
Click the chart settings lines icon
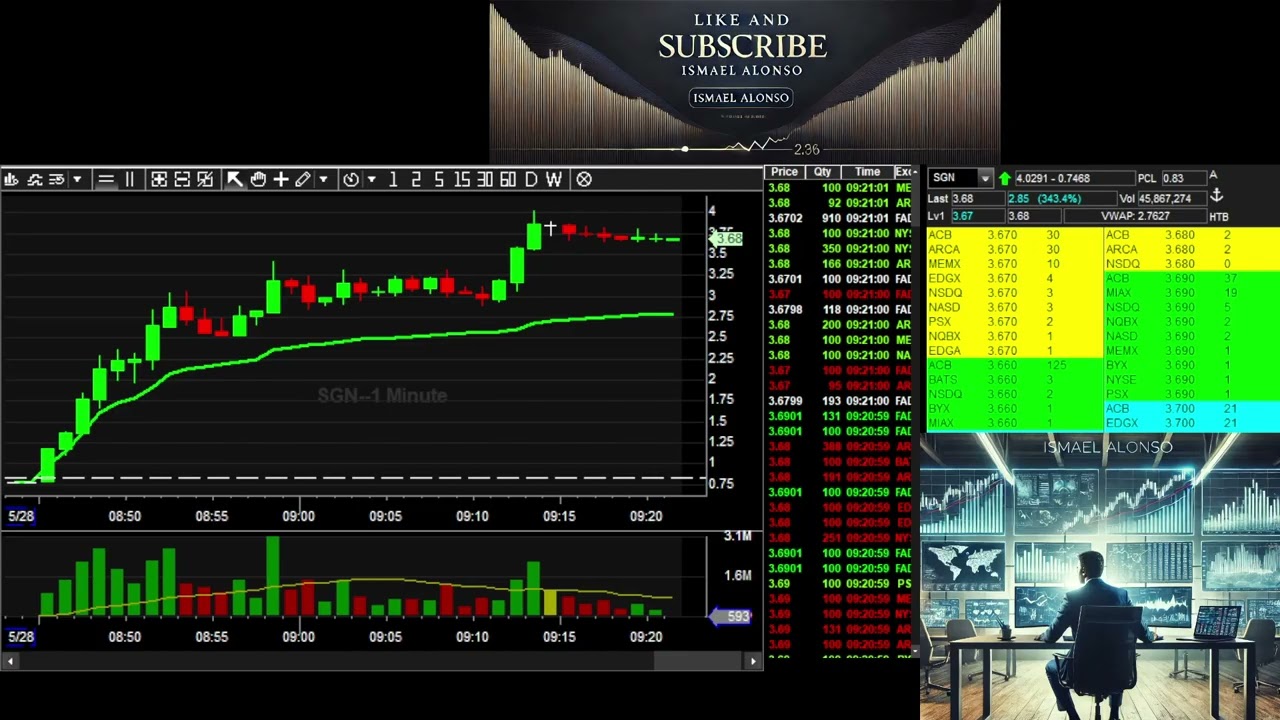57,179
